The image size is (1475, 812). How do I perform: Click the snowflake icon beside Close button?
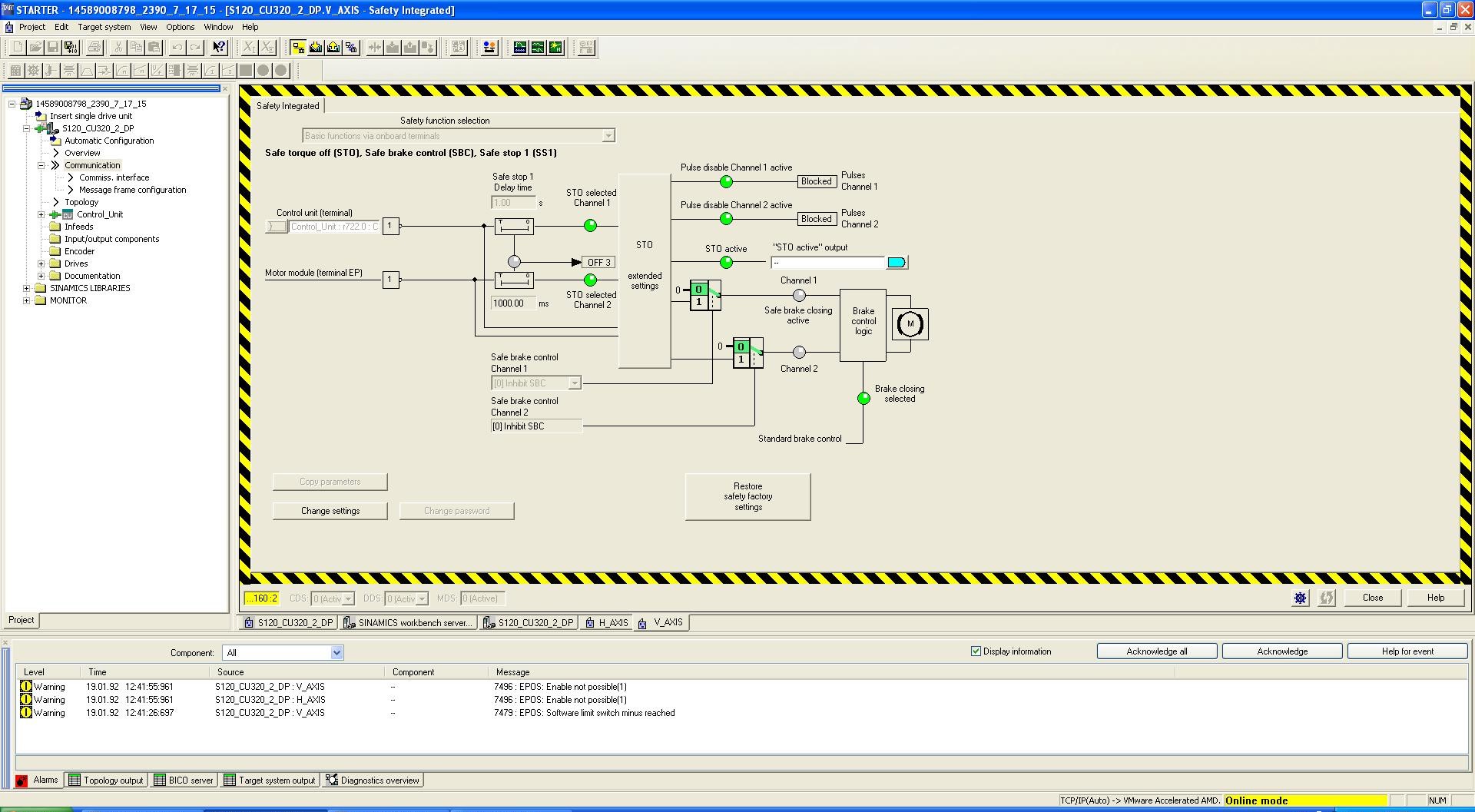[1300, 598]
